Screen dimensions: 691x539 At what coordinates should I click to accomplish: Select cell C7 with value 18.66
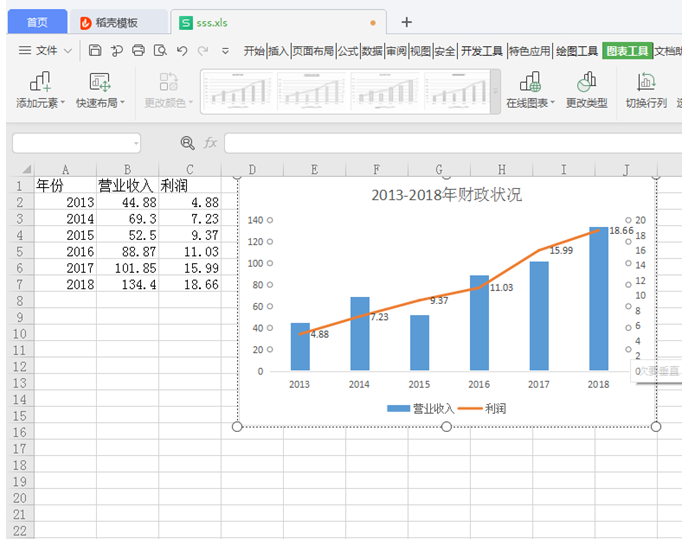coord(190,285)
